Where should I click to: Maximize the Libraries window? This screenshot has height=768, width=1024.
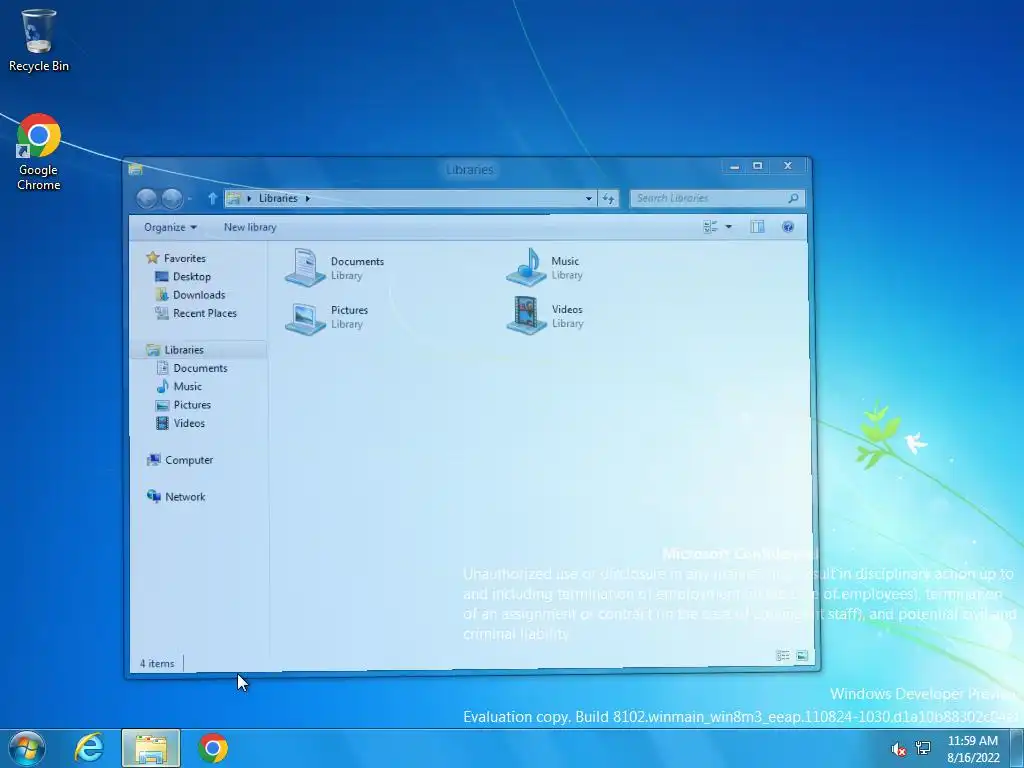758,166
